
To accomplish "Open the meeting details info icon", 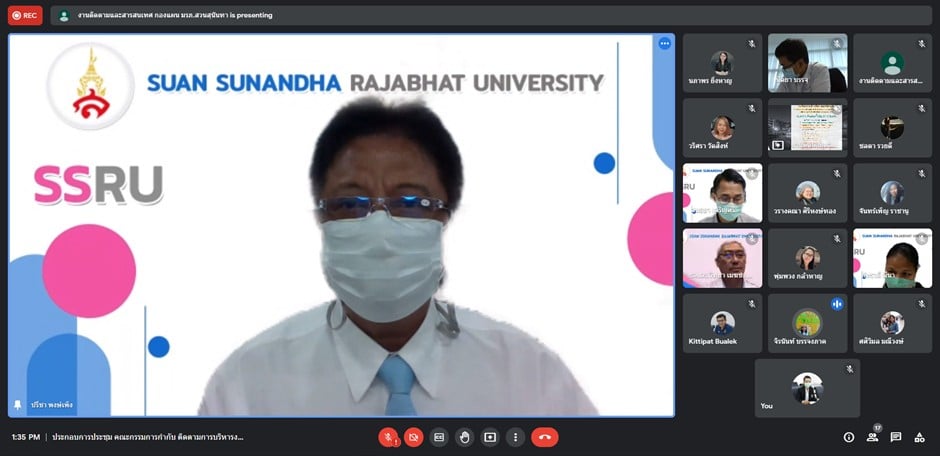I will [849, 437].
